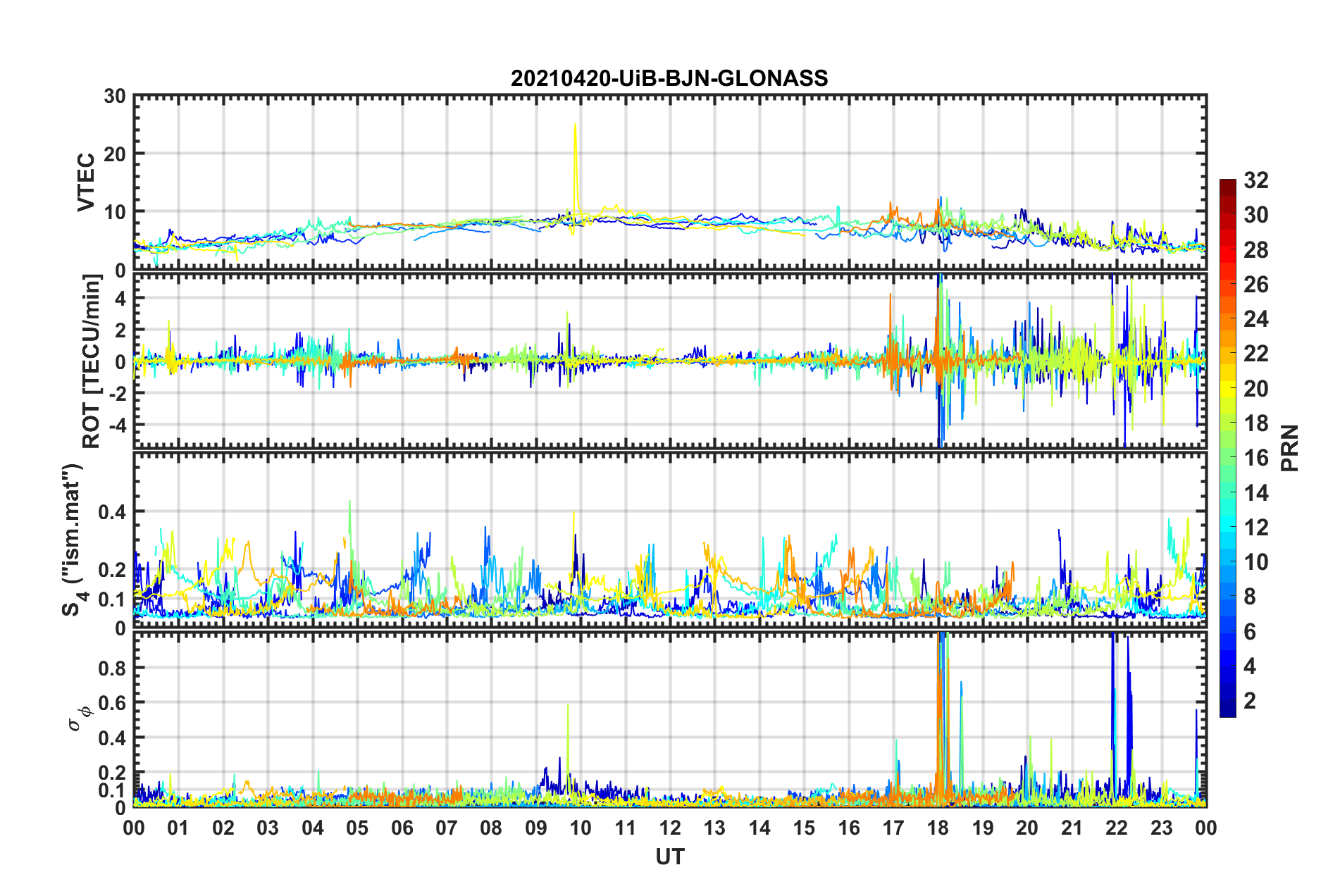Pick colorbar tick value 8

(1250, 597)
